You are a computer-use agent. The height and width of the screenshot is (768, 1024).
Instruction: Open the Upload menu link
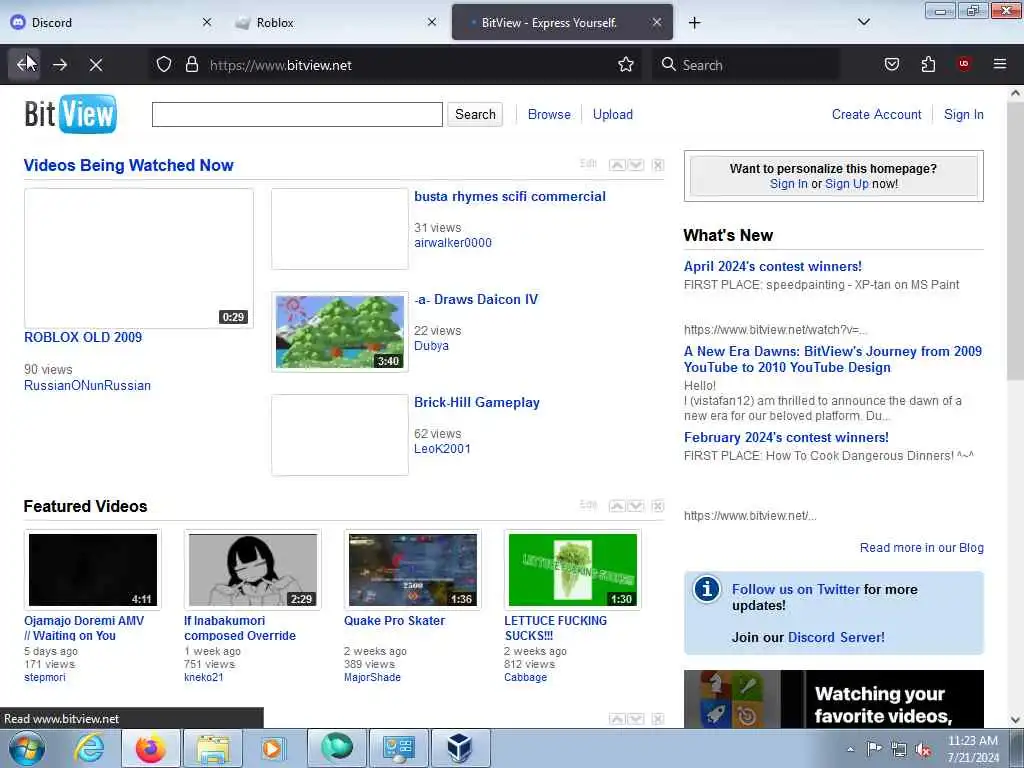tap(613, 114)
